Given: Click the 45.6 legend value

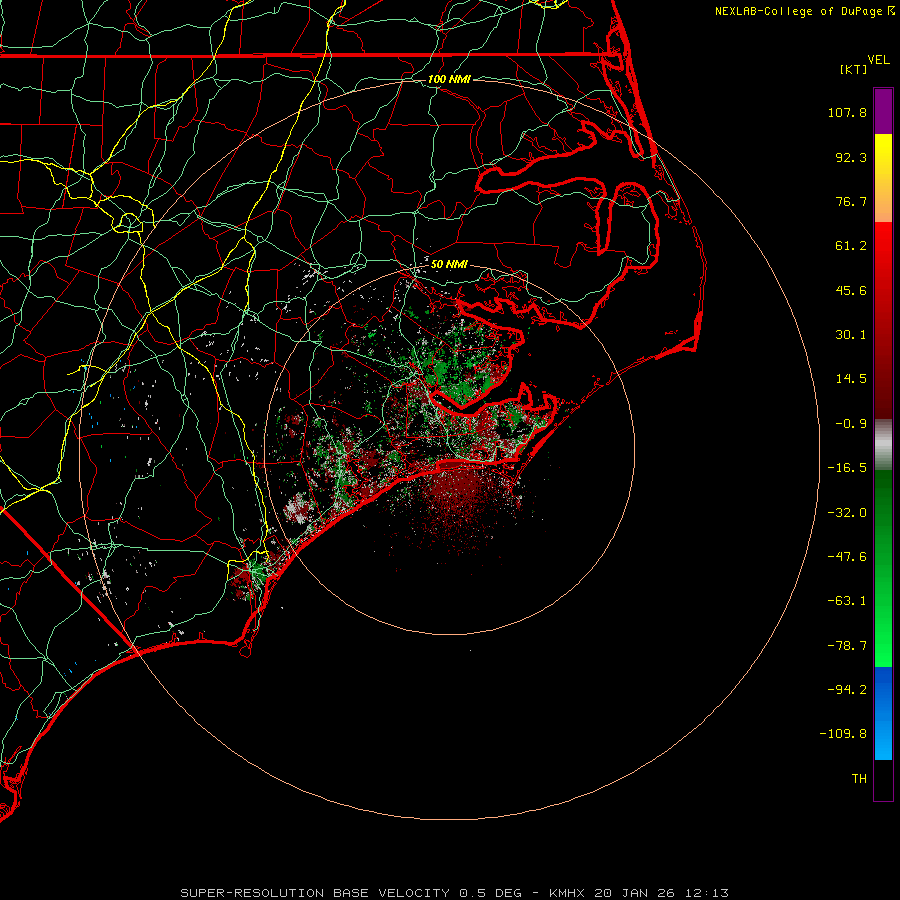Looking at the screenshot, I should click(x=851, y=290).
